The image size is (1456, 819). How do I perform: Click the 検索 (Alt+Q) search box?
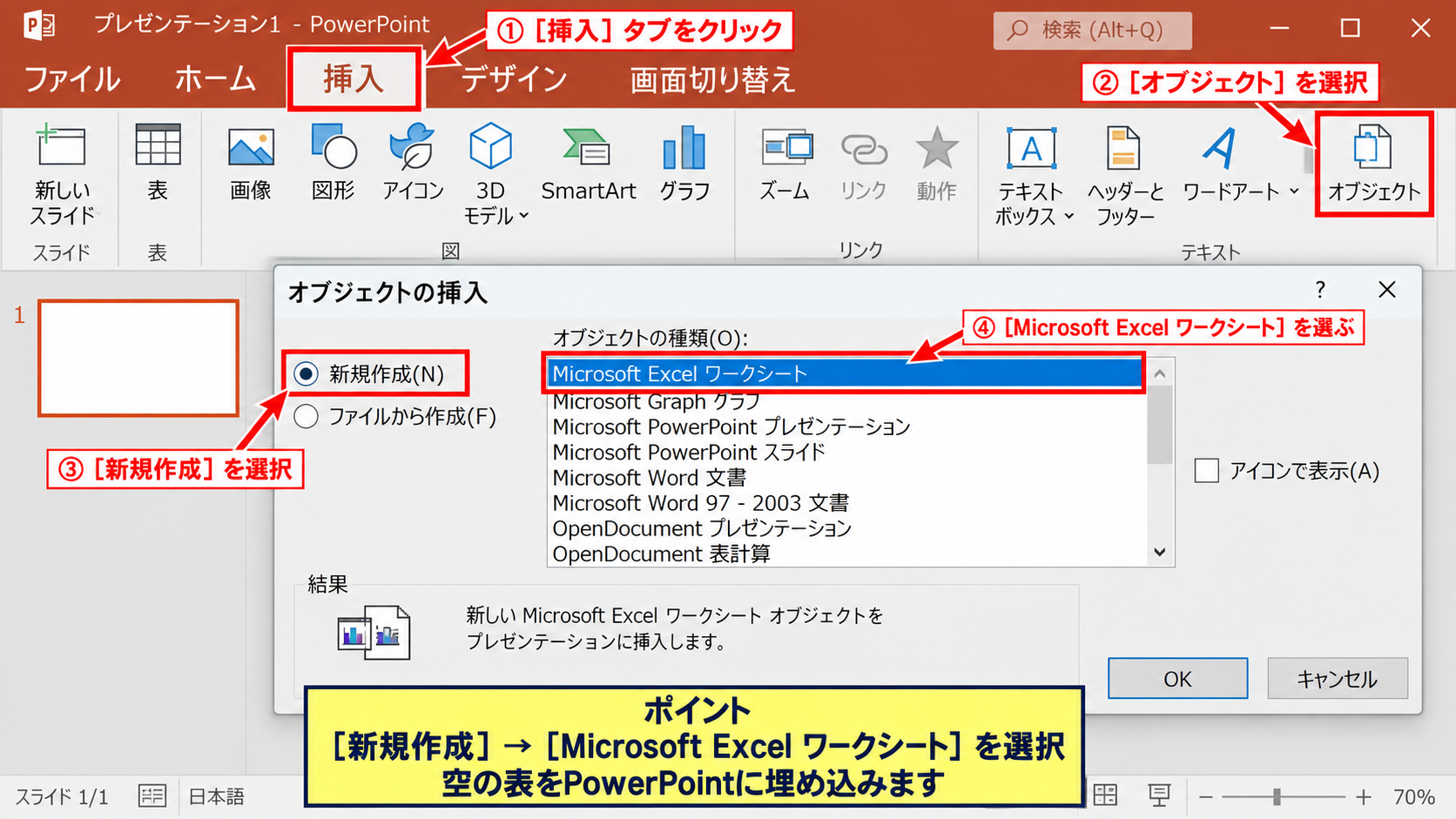(1092, 30)
